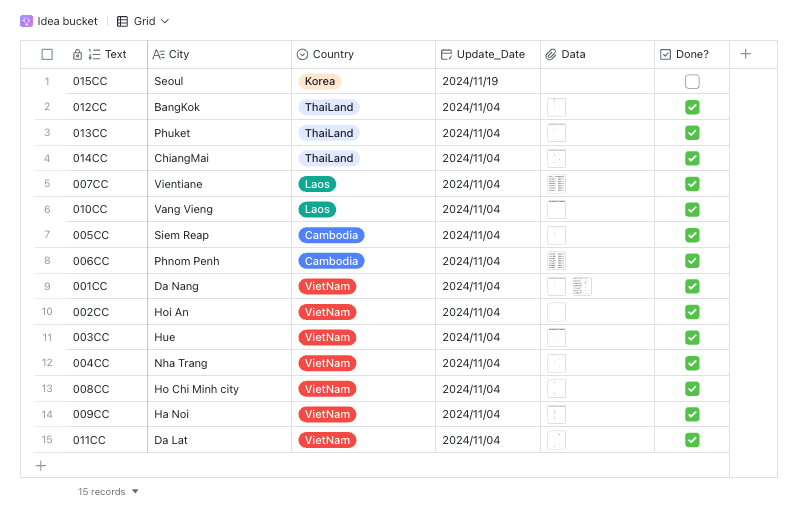Expand the 15 records summary dropdown
This screenshot has height=515, width=811.
[x=135, y=491]
